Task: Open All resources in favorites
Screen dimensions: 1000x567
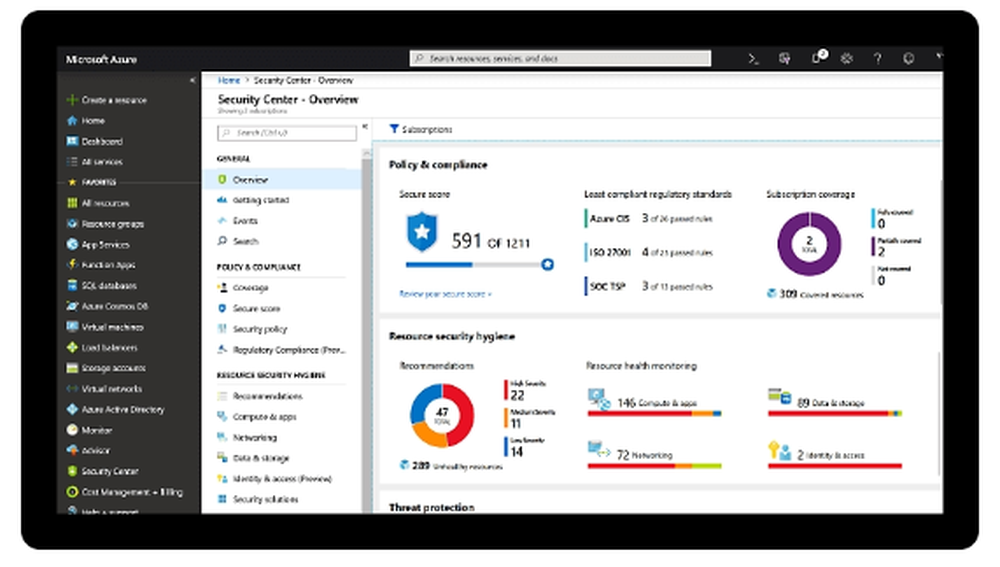Action: pyautogui.click(x=98, y=203)
